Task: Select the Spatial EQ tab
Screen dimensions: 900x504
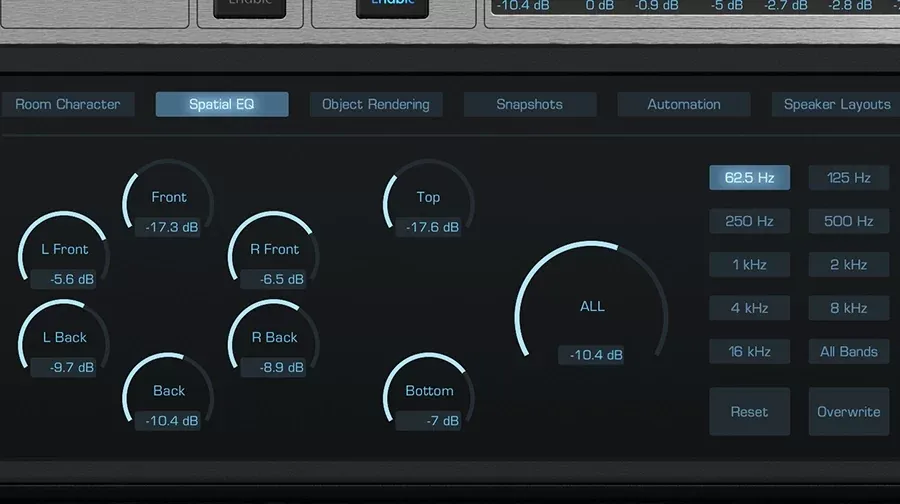Action: click(222, 104)
